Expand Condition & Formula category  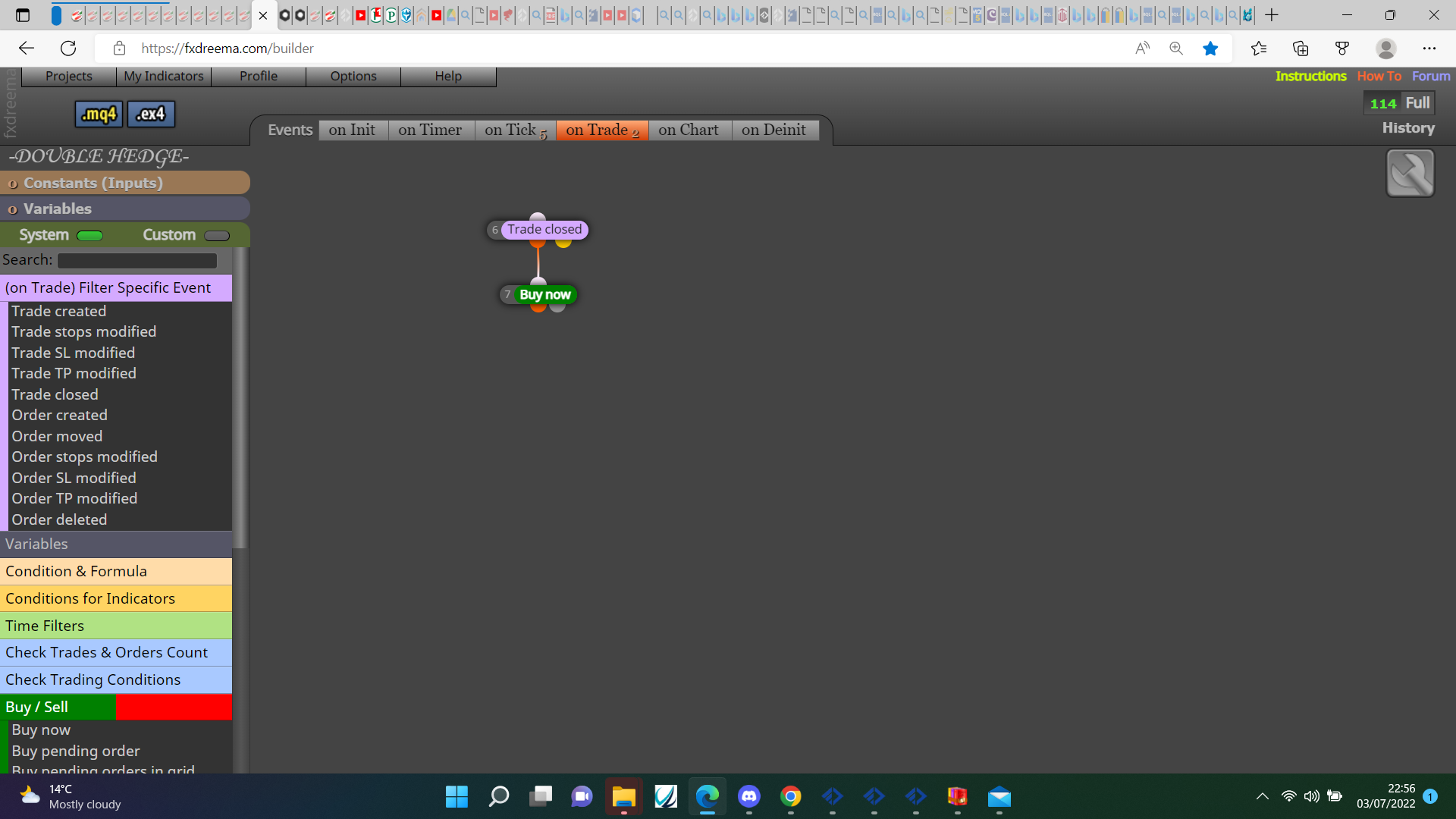pos(116,571)
